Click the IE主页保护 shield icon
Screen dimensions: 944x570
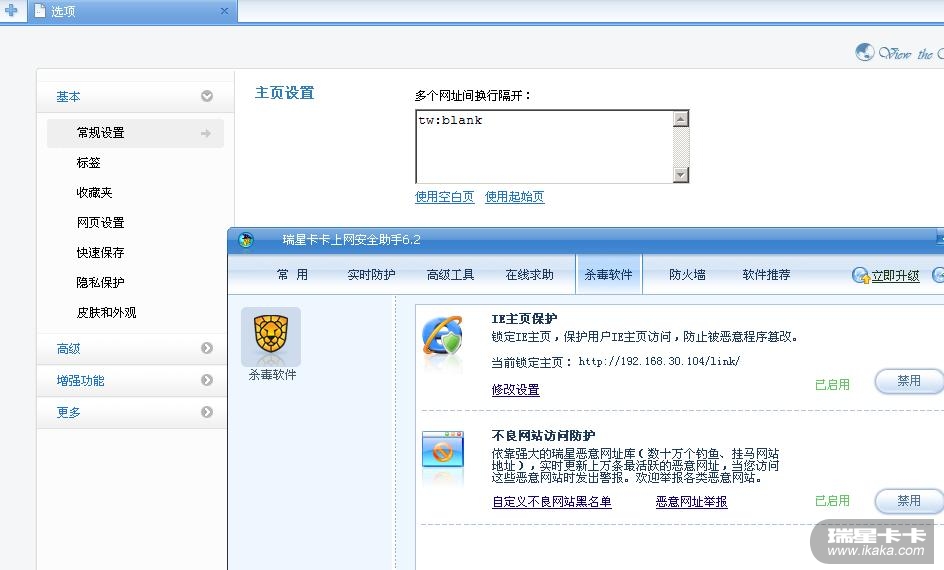[443, 336]
